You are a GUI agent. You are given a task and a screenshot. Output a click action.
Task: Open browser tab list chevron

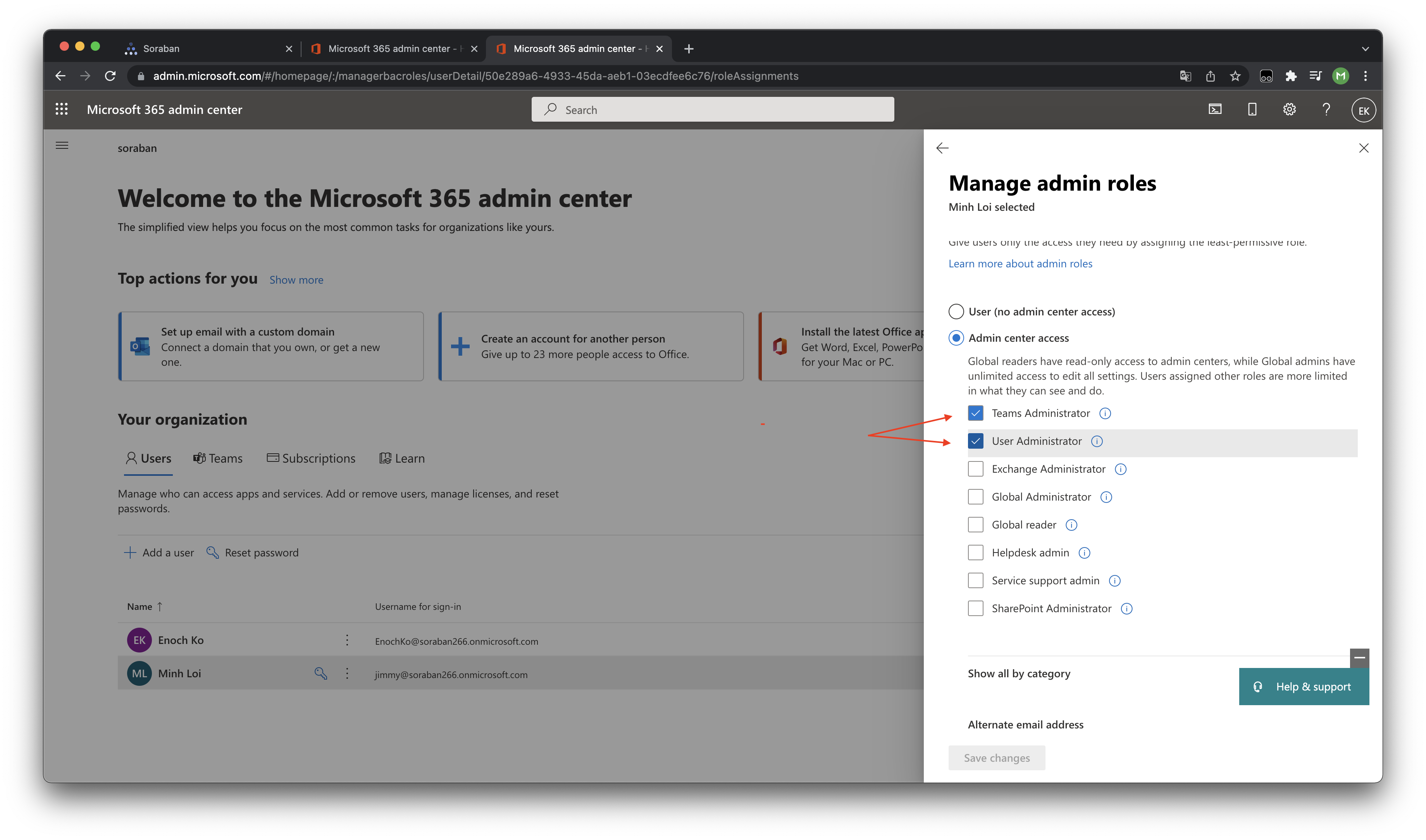click(1365, 49)
